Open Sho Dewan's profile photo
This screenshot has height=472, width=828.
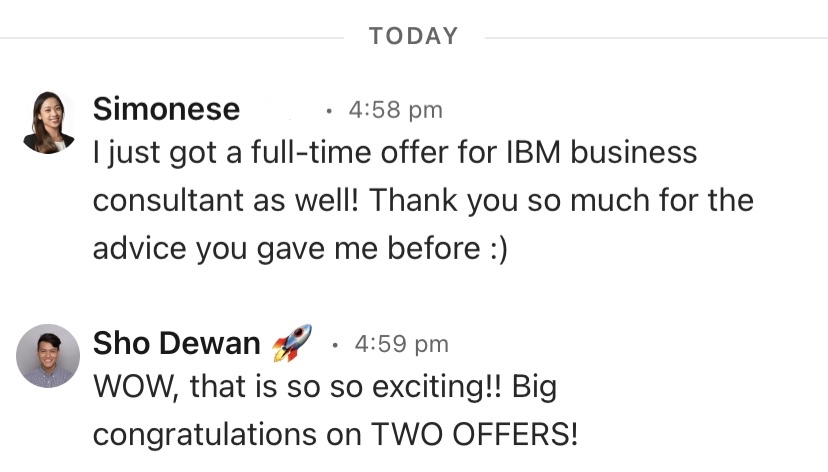(48, 355)
